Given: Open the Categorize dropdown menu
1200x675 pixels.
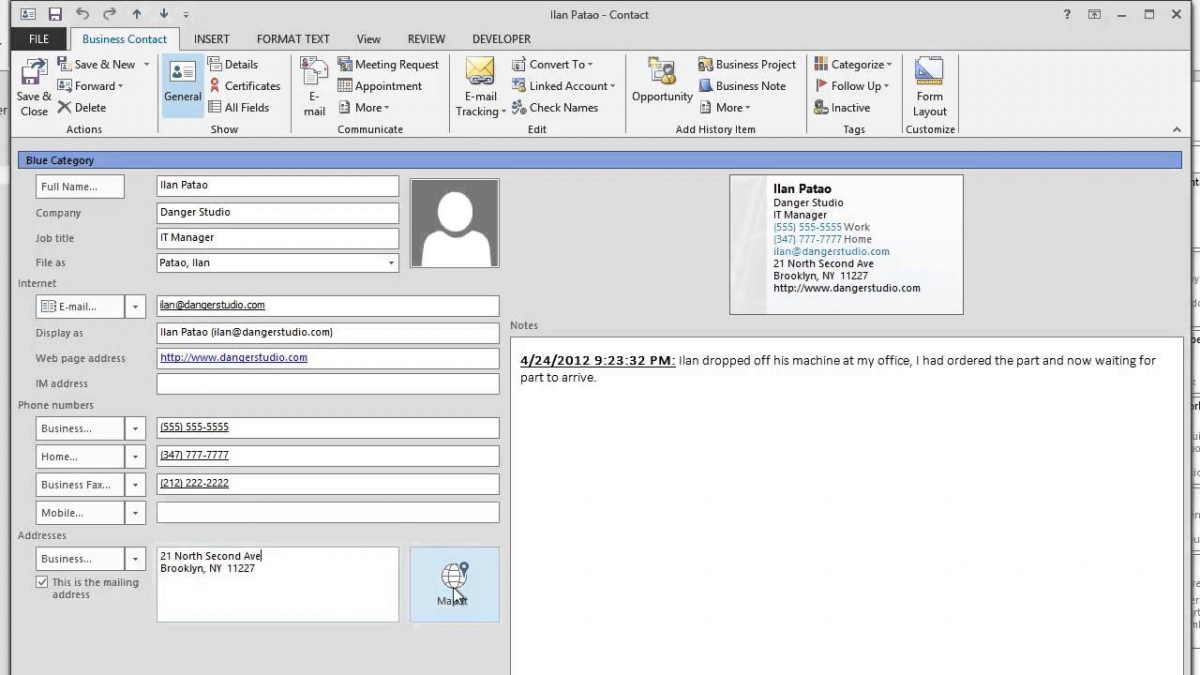Looking at the screenshot, I should (853, 64).
